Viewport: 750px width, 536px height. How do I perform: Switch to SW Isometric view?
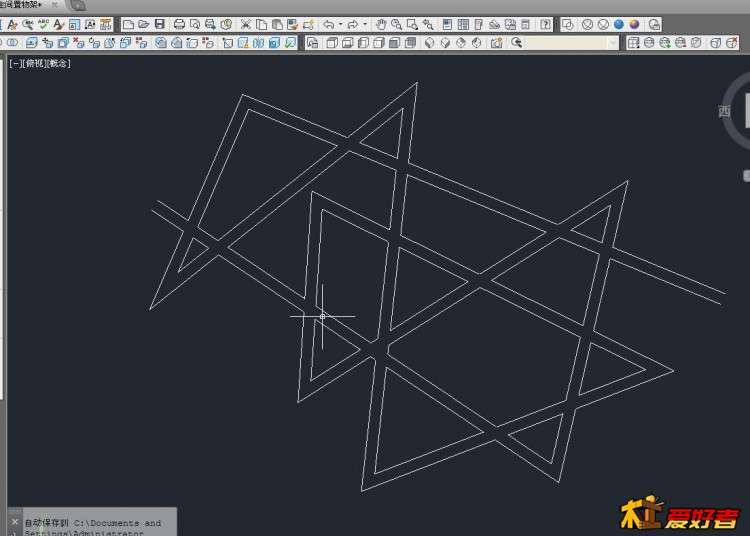pyautogui.click(x=430, y=43)
